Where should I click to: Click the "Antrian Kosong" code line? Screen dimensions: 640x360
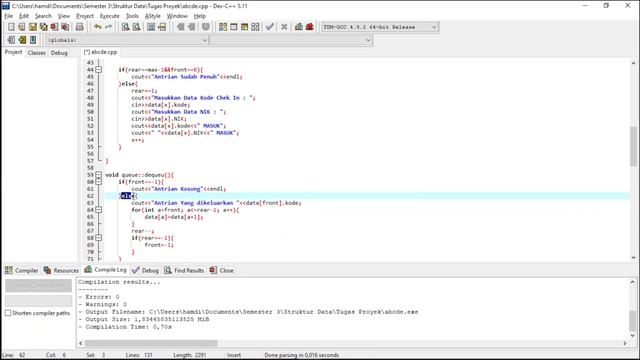[179, 189]
